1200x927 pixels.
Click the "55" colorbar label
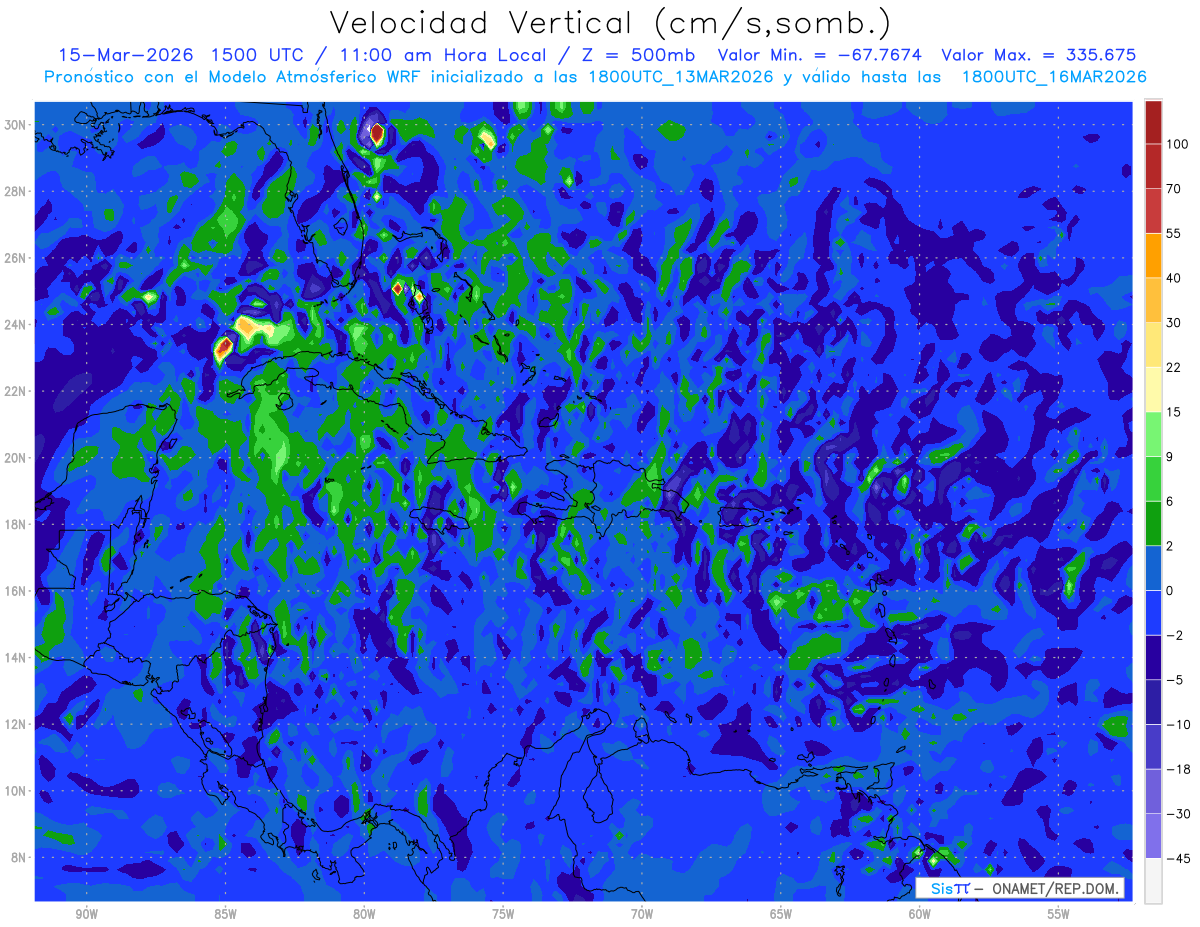click(1174, 233)
